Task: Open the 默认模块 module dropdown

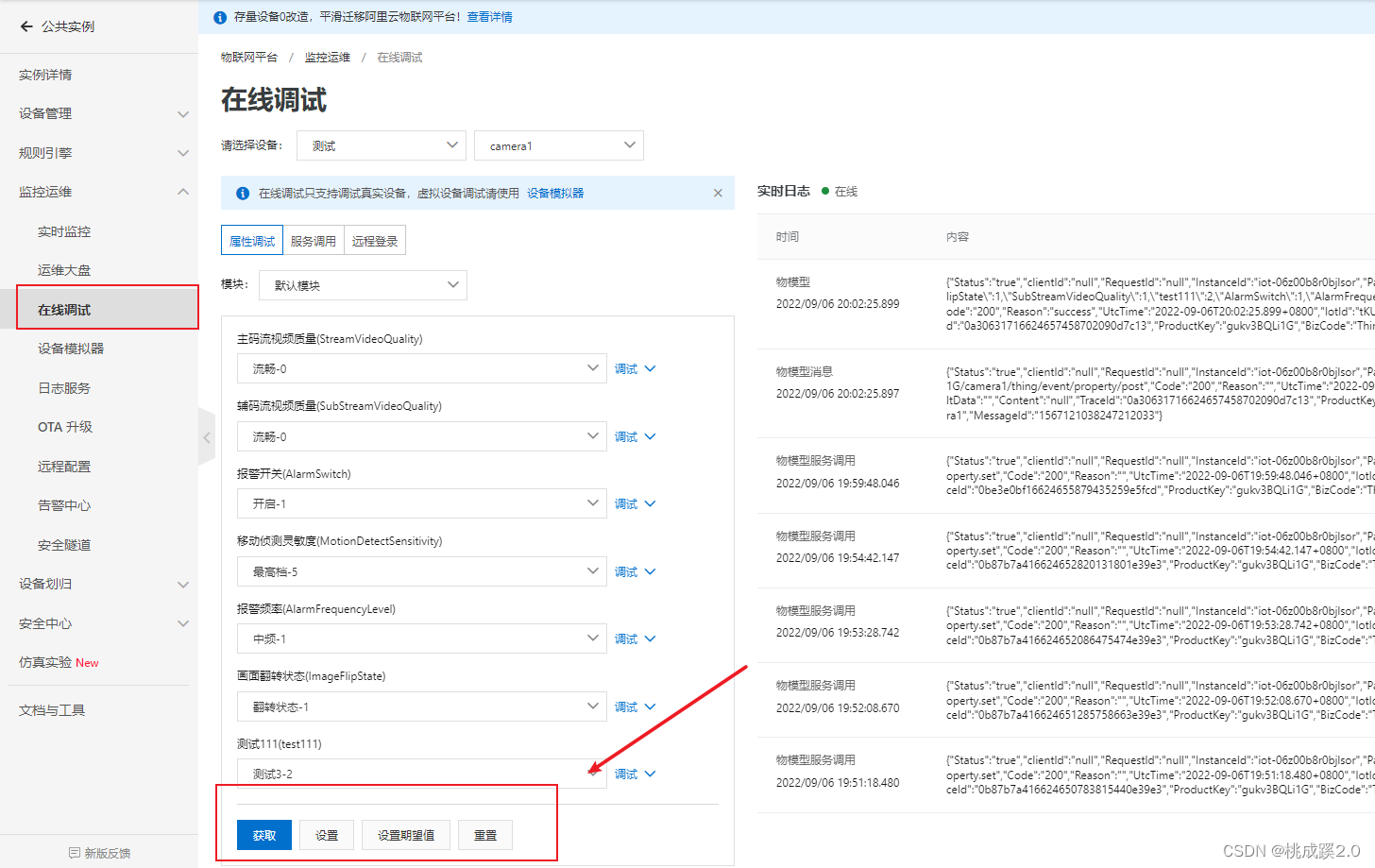Action: pos(363,285)
